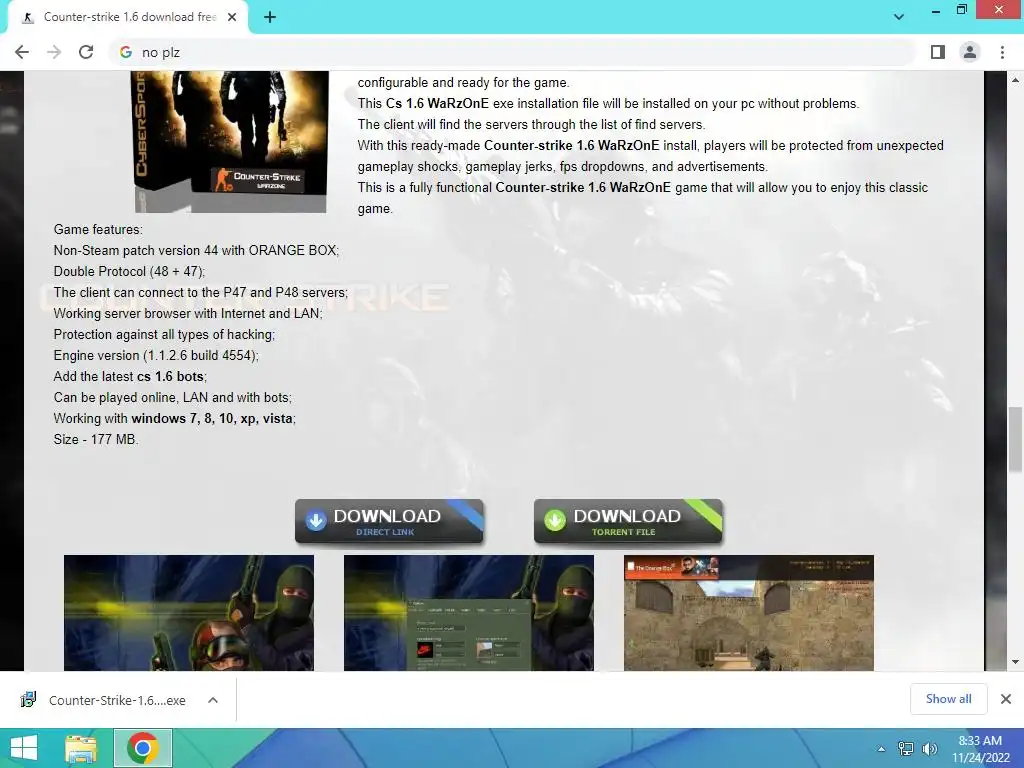Reload the page with the refresh icon
1024x768 pixels.
pos(86,52)
